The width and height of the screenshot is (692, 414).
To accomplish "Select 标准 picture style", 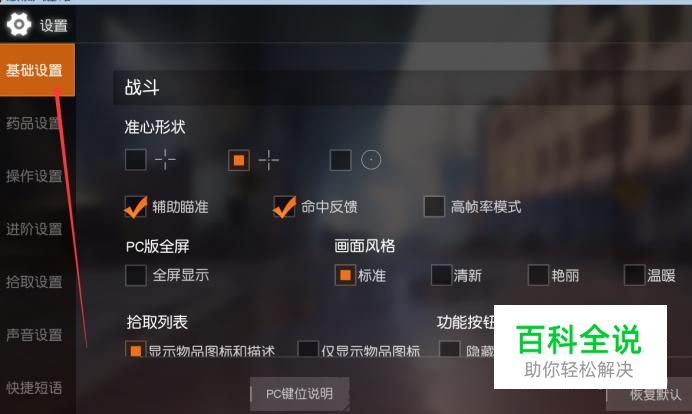I will pos(345,275).
